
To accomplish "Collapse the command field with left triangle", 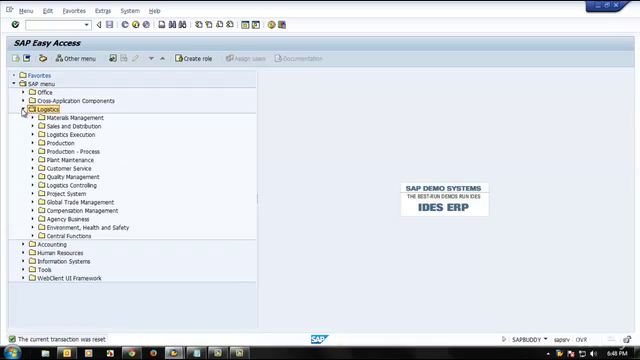I will (99, 25).
